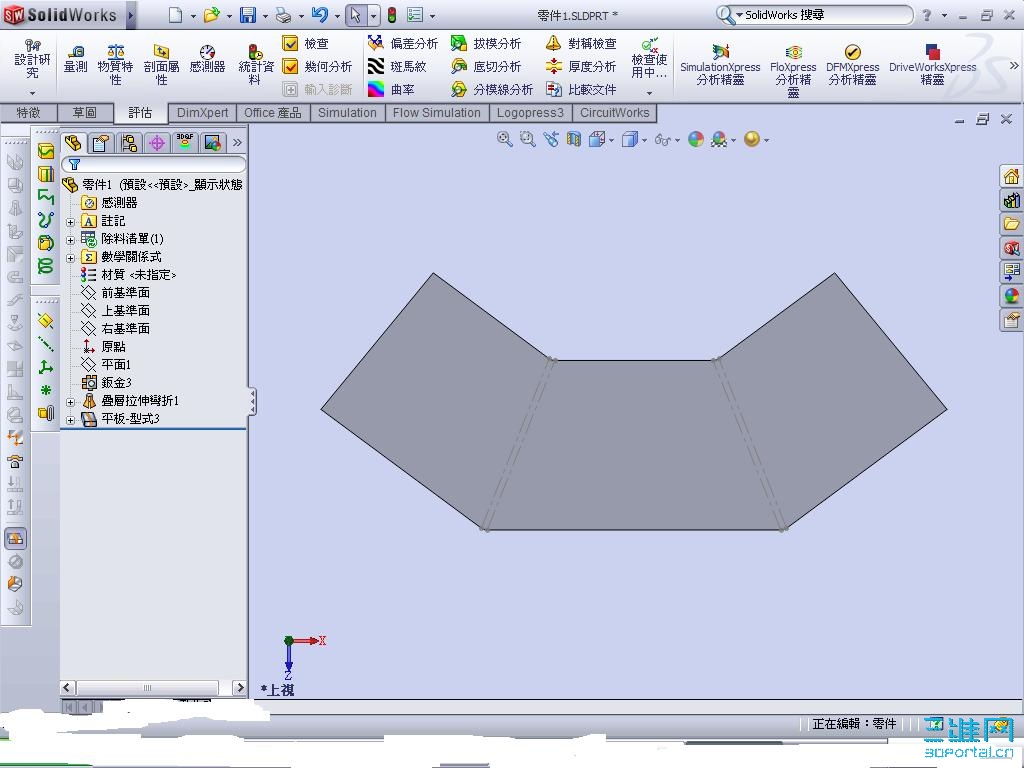Click the Zoom to Area icon
This screenshot has height=768, width=1024.
(527, 139)
